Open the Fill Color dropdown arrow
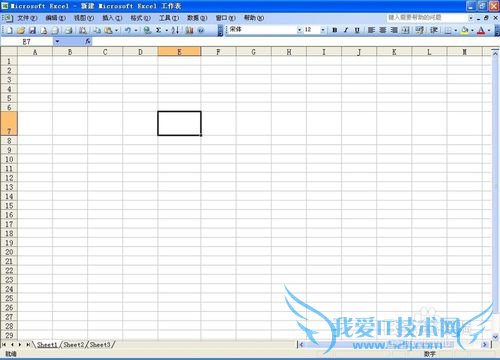The width and height of the screenshot is (500, 360). [x=472, y=30]
